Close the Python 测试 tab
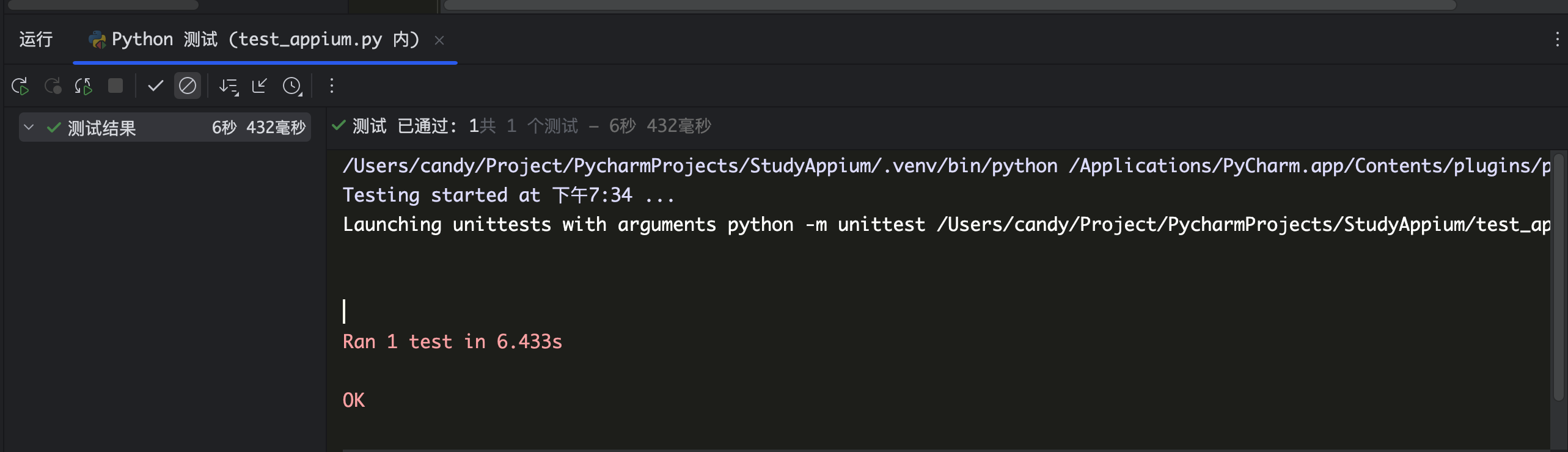 pyautogui.click(x=439, y=41)
